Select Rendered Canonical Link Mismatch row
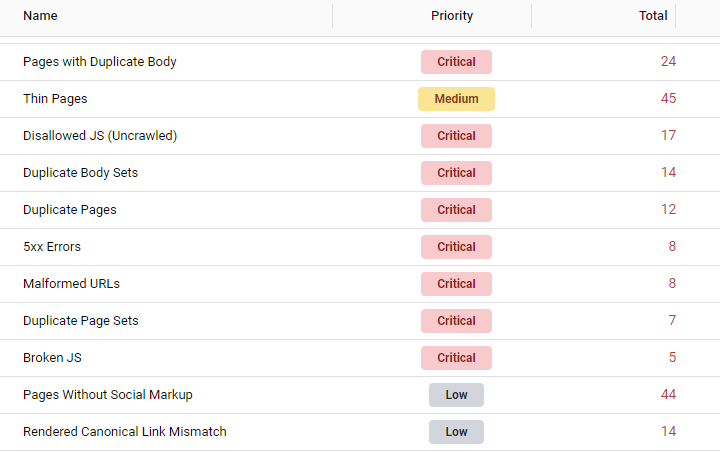Screen dimensions: 720x452 click(125, 432)
